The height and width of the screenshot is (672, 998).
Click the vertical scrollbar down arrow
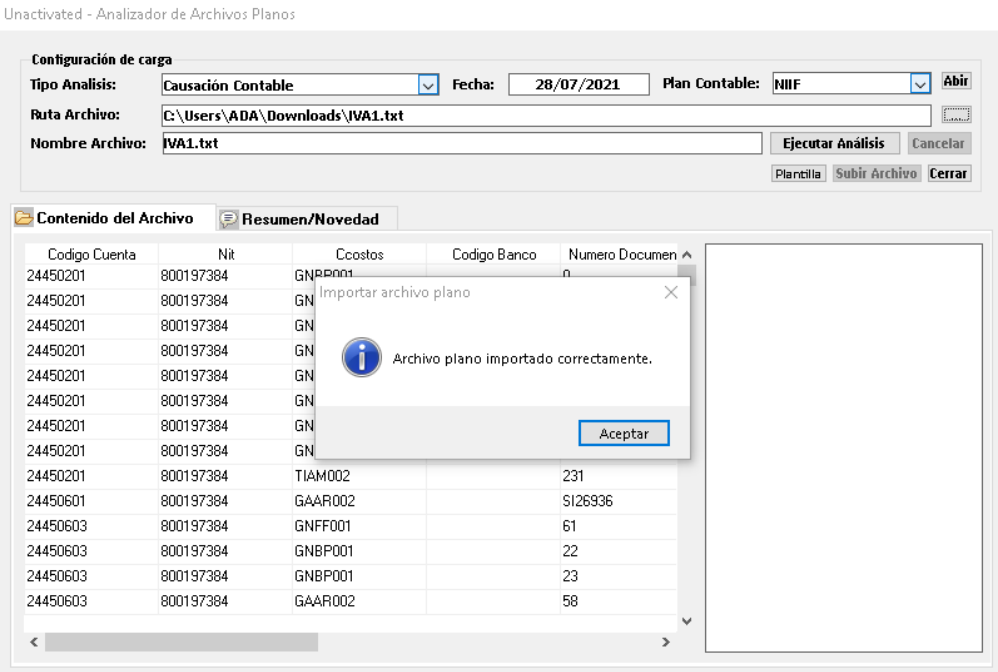(685, 620)
